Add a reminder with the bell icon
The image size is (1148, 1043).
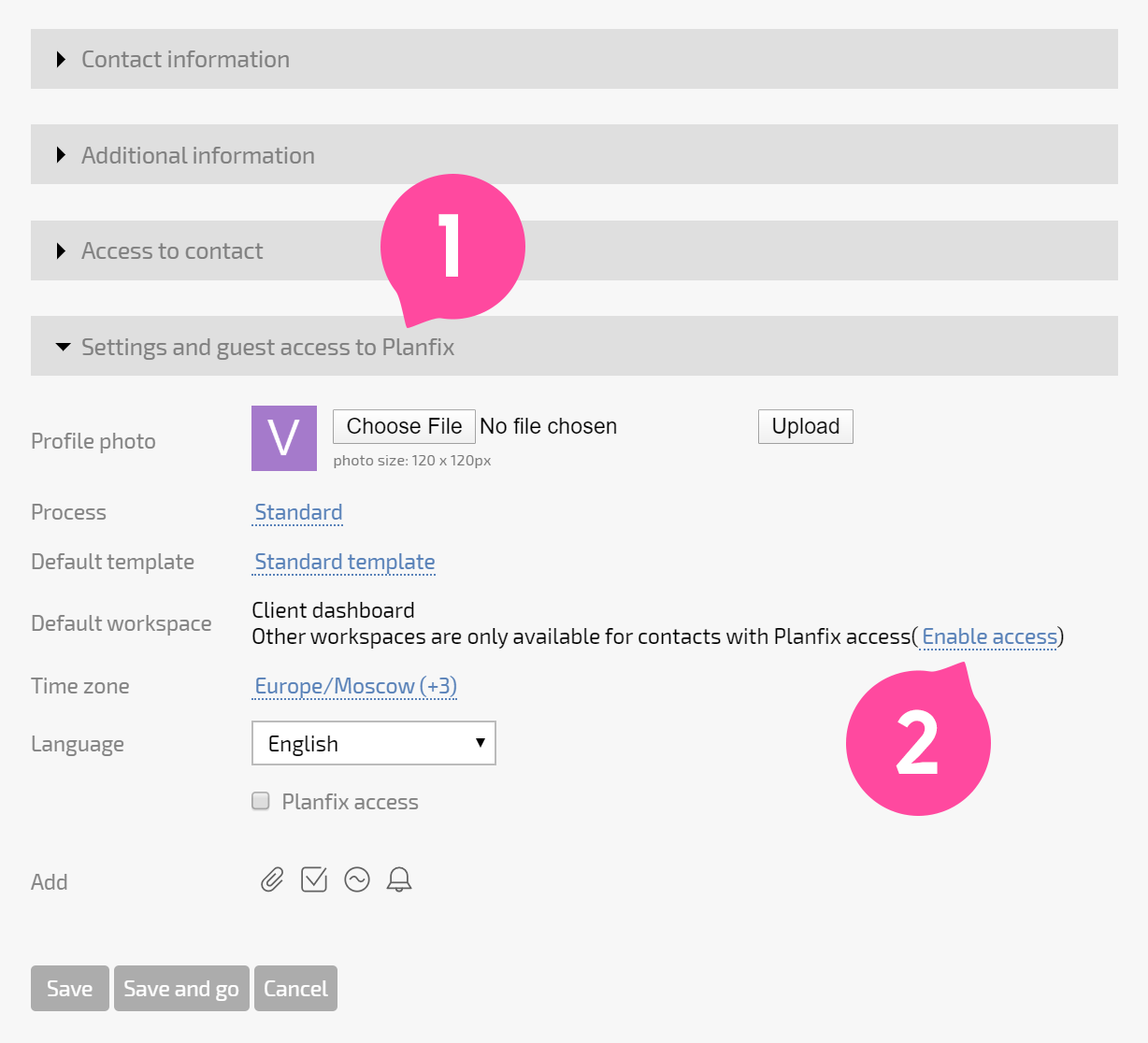click(x=399, y=879)
